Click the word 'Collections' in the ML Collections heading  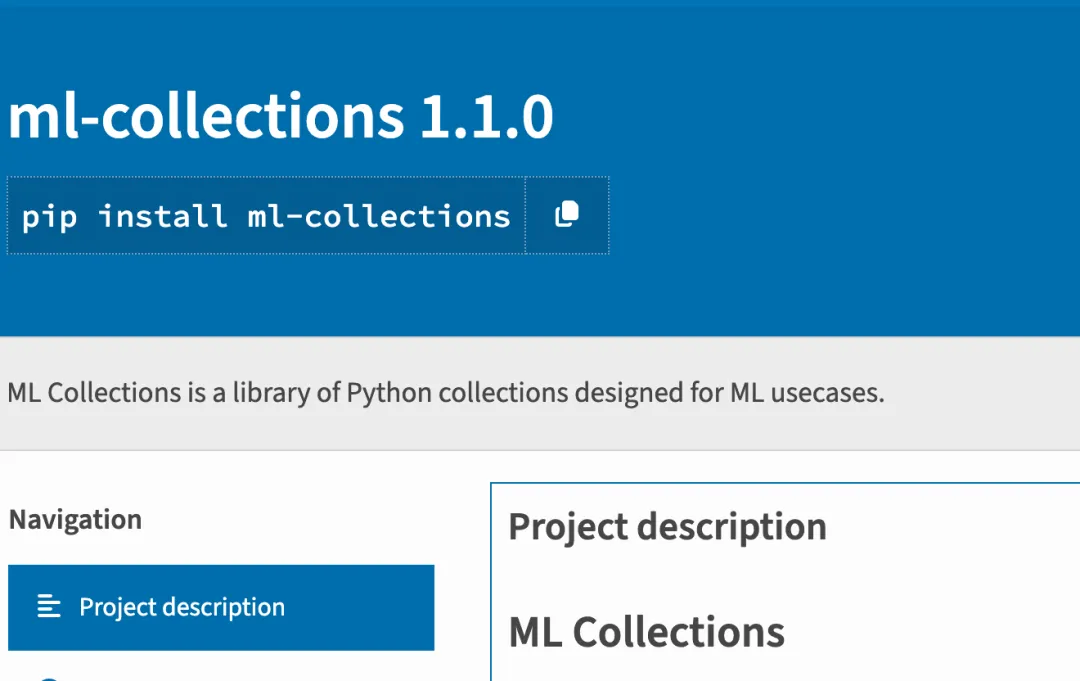click(x=678, y=632)
